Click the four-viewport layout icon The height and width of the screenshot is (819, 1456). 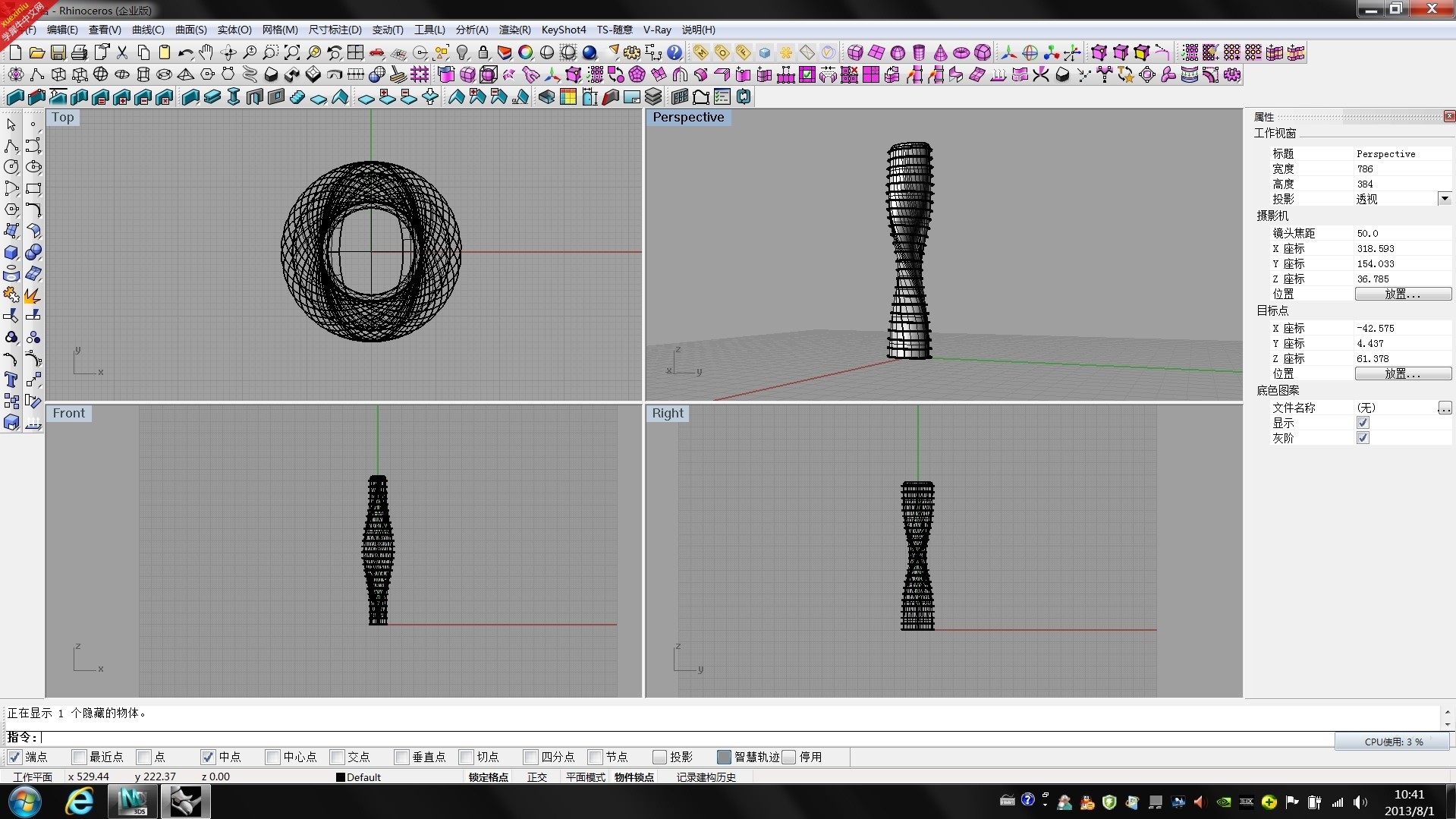355,52
